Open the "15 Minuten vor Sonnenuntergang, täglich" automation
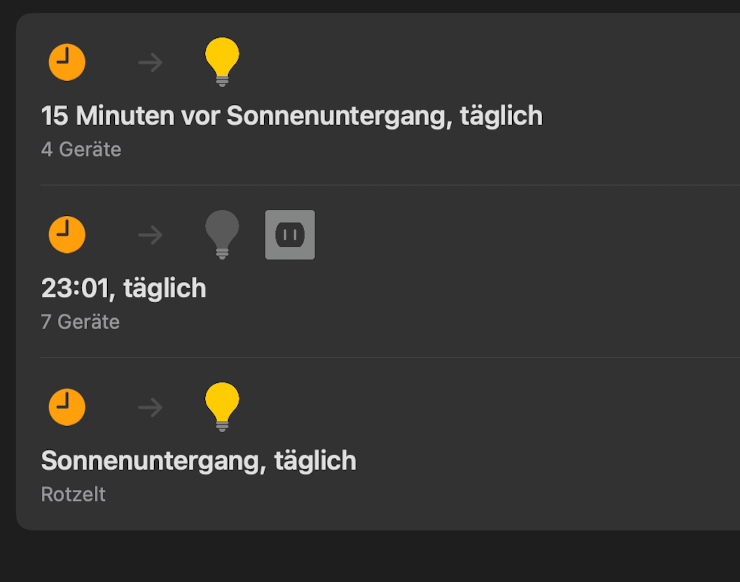The height and width of the screenshot is (582, 740). coord(291,116)
